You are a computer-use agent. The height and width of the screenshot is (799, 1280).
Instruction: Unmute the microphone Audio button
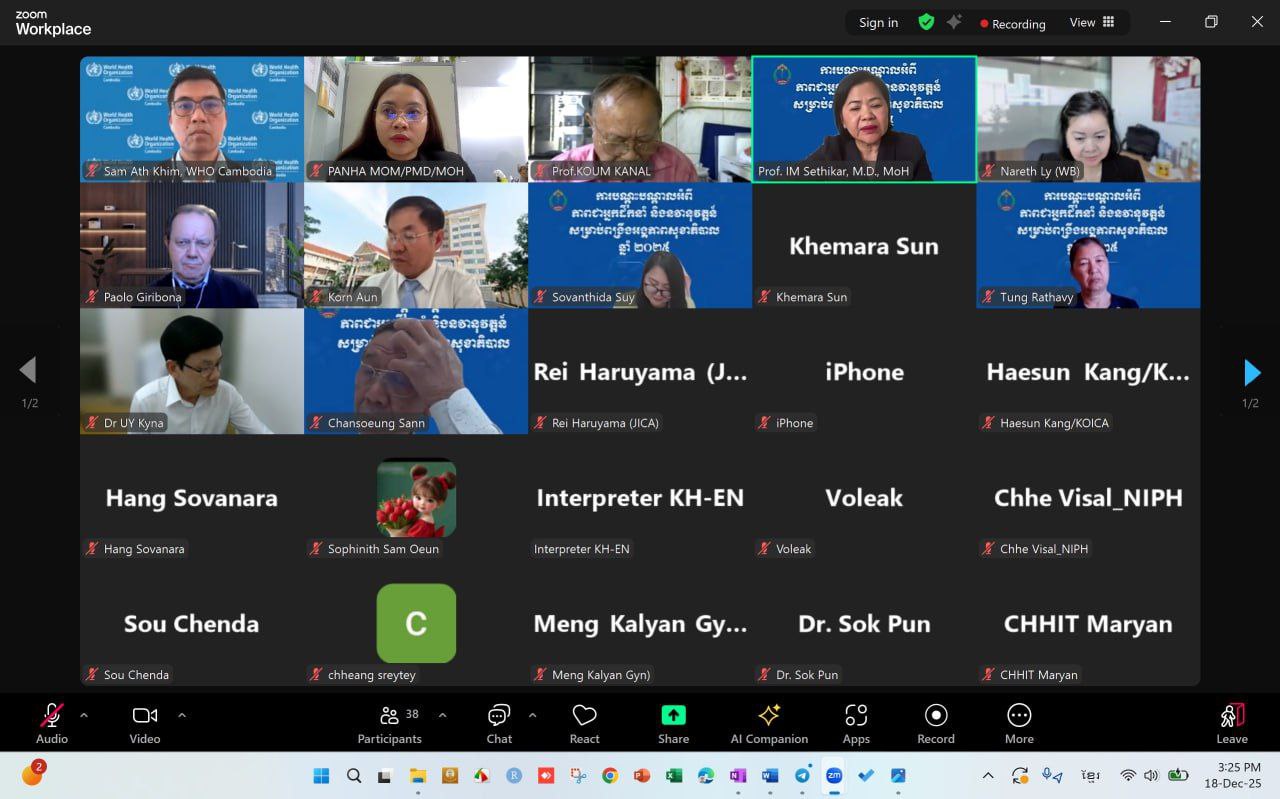click(52, 724)
